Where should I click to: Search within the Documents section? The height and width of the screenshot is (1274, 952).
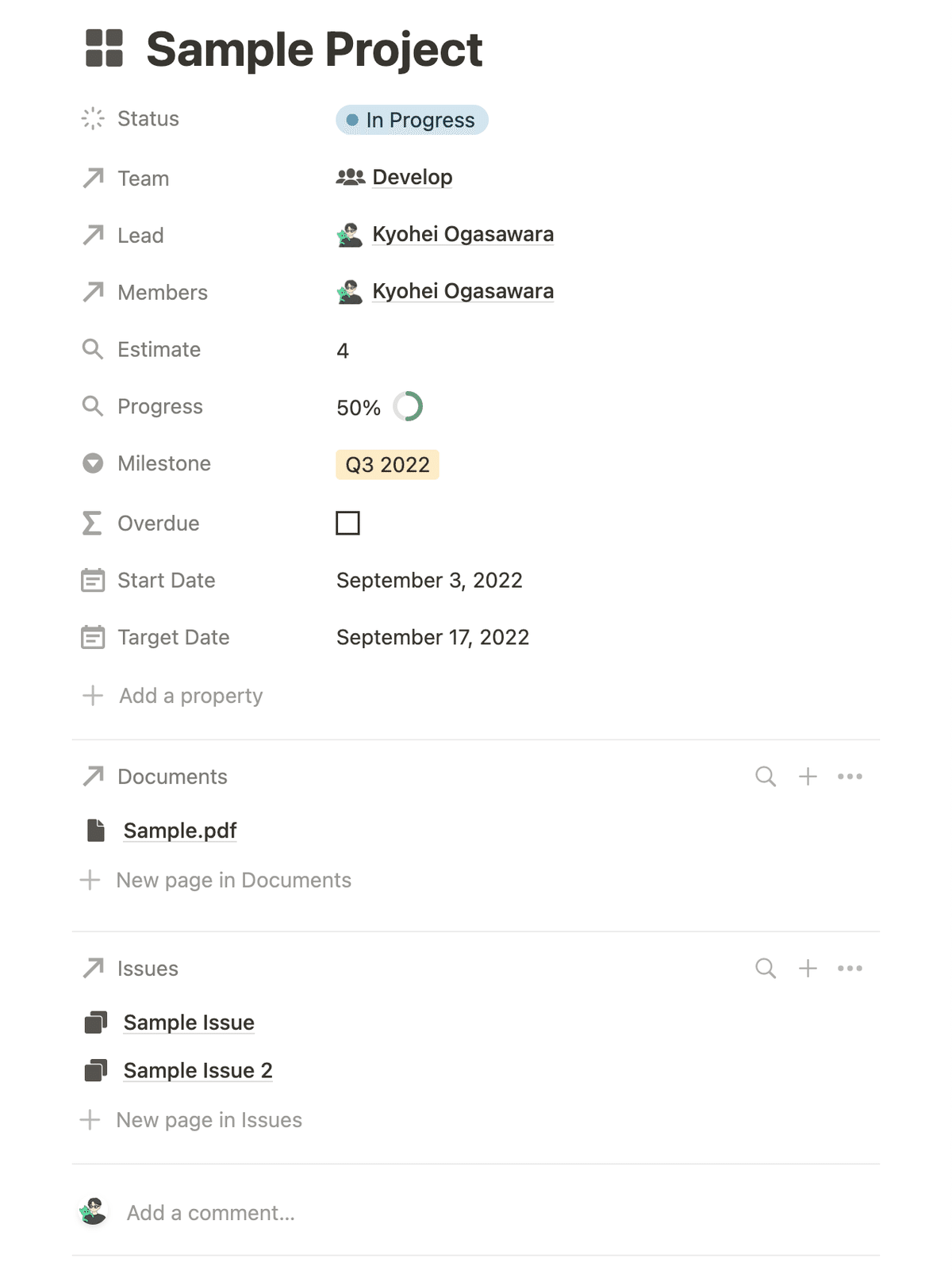click(766, 777)
